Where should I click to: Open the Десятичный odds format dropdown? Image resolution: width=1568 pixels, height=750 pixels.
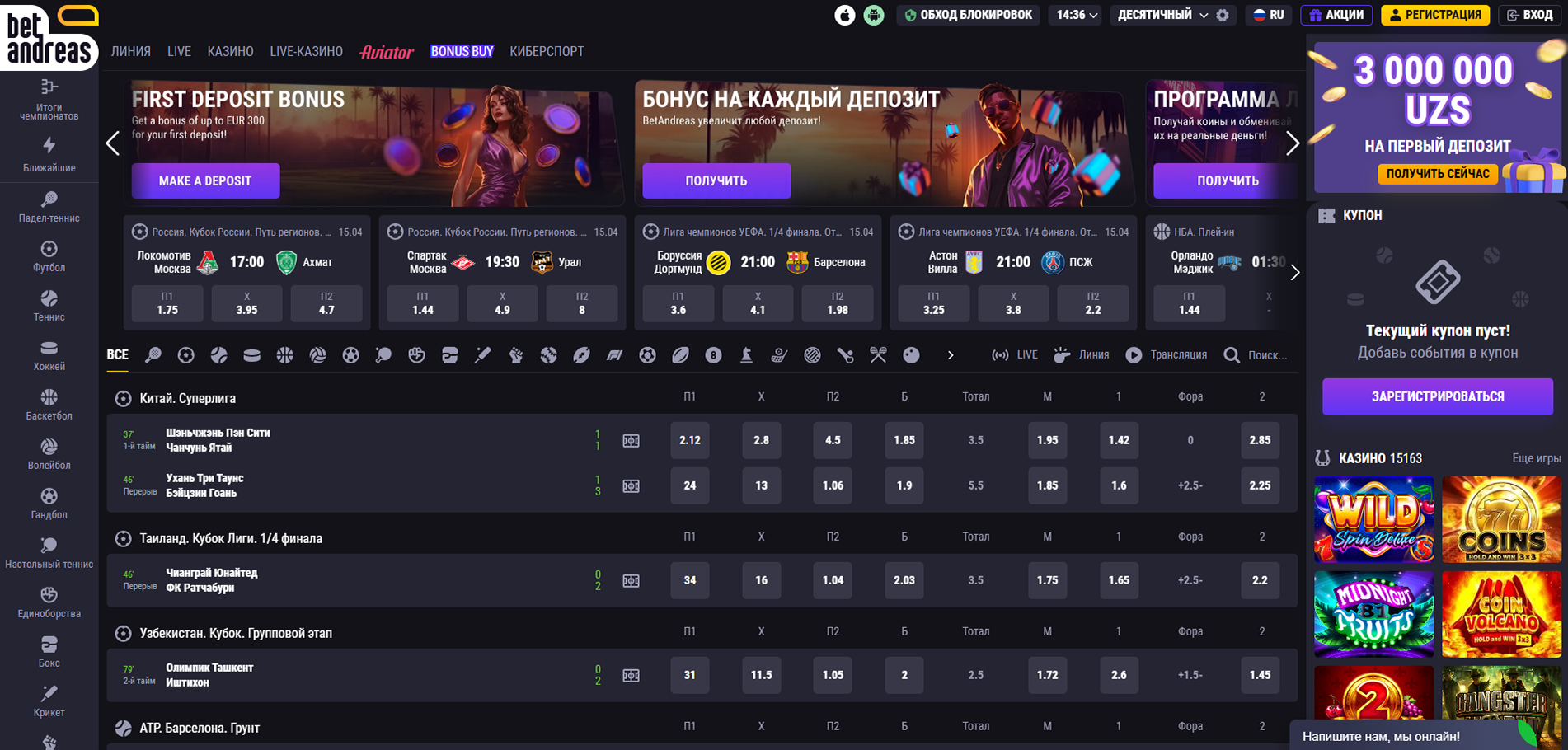coord(1162,15)
